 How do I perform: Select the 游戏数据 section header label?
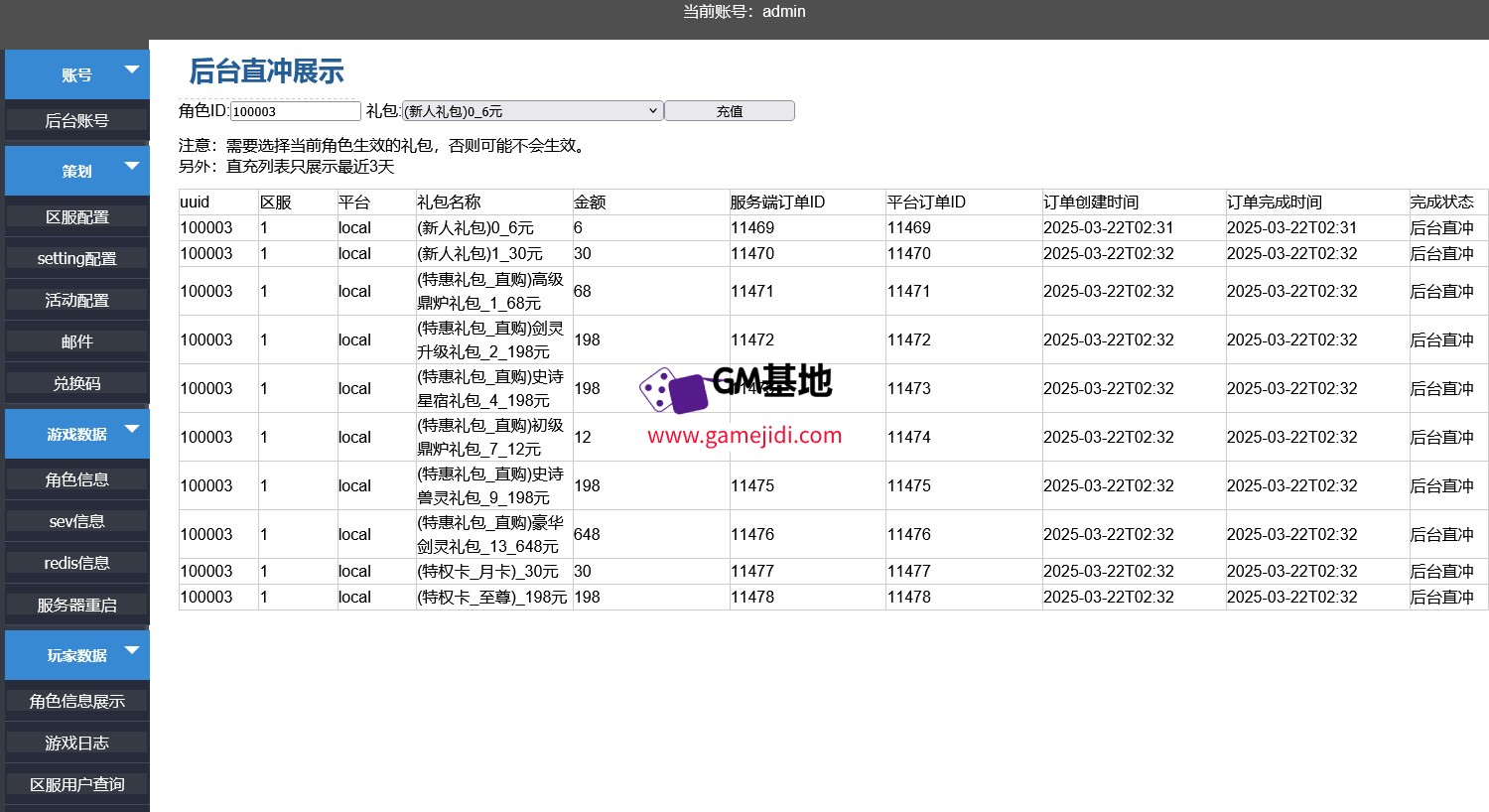pyautogui.click(x=76, y=435)
